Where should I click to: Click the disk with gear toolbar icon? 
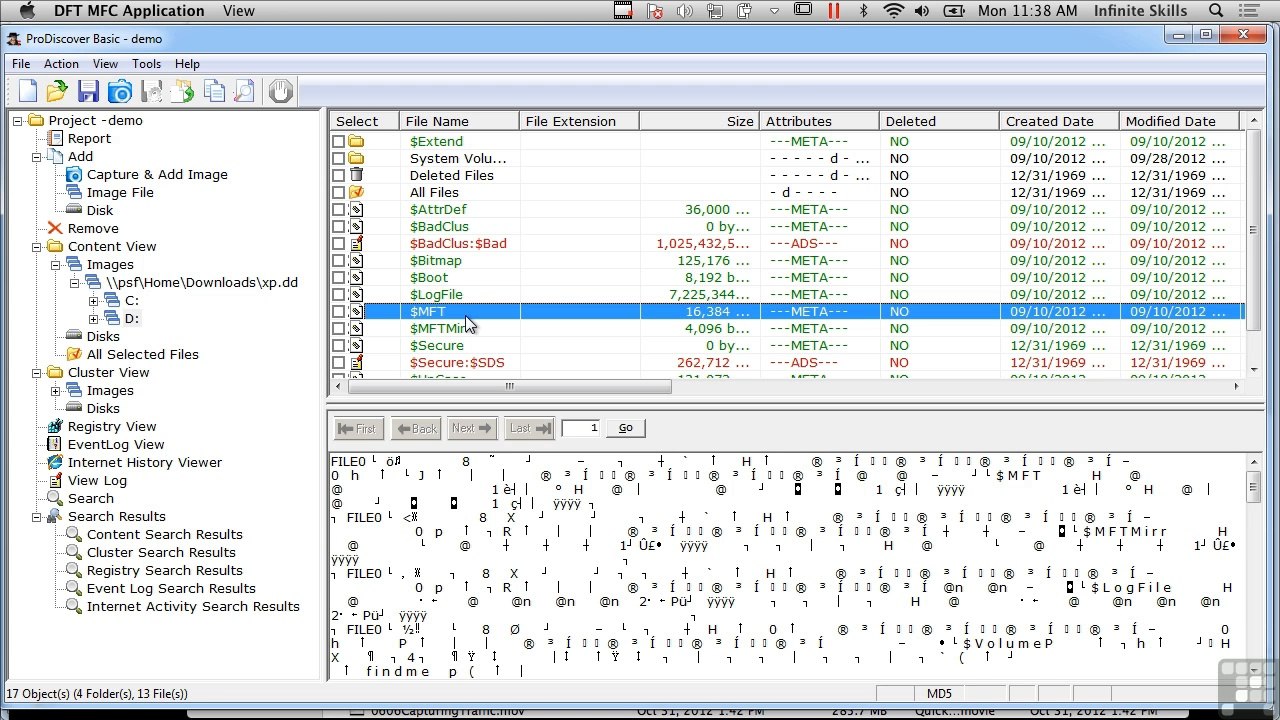click(151, 92)
